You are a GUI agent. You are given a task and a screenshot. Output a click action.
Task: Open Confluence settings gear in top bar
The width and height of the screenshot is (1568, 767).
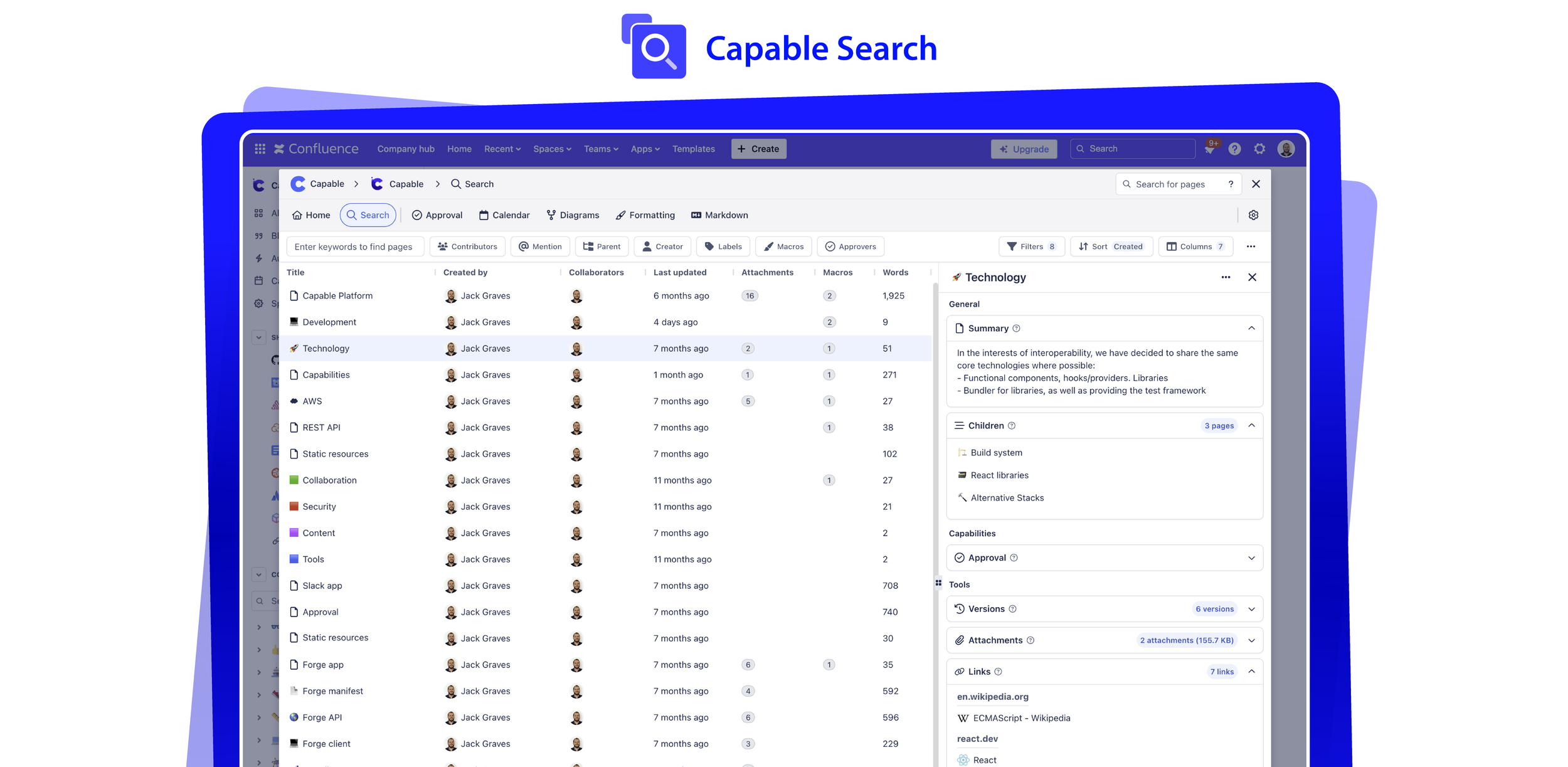(1259, 149)
